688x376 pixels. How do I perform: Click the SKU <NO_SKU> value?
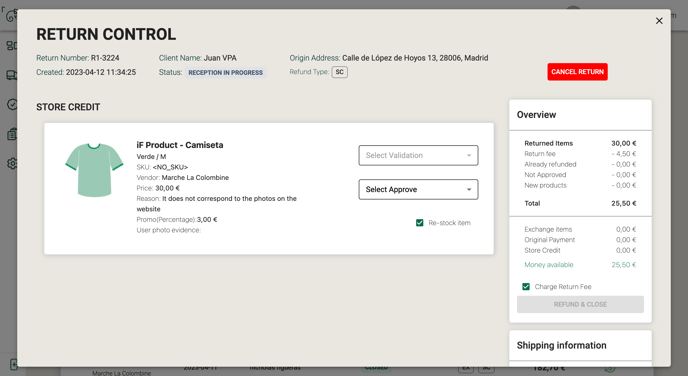[170, 167]
